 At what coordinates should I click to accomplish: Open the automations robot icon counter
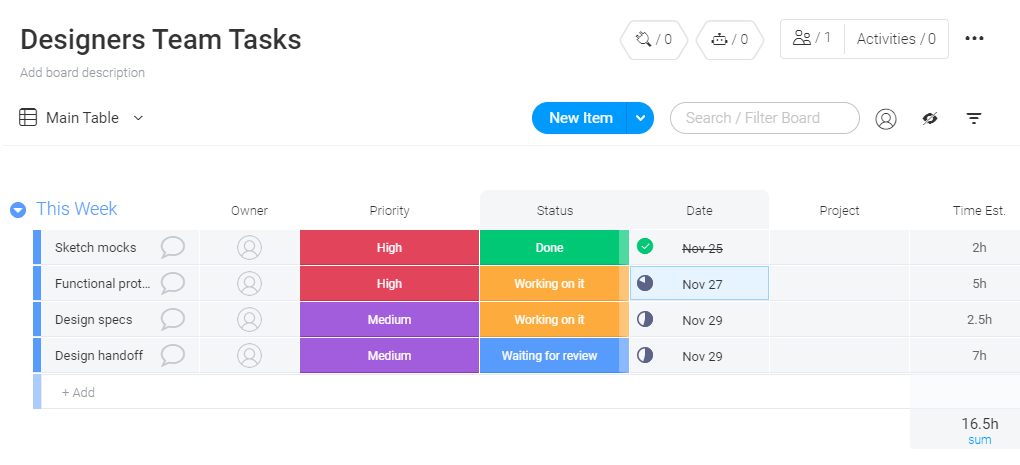click(730, 40)
